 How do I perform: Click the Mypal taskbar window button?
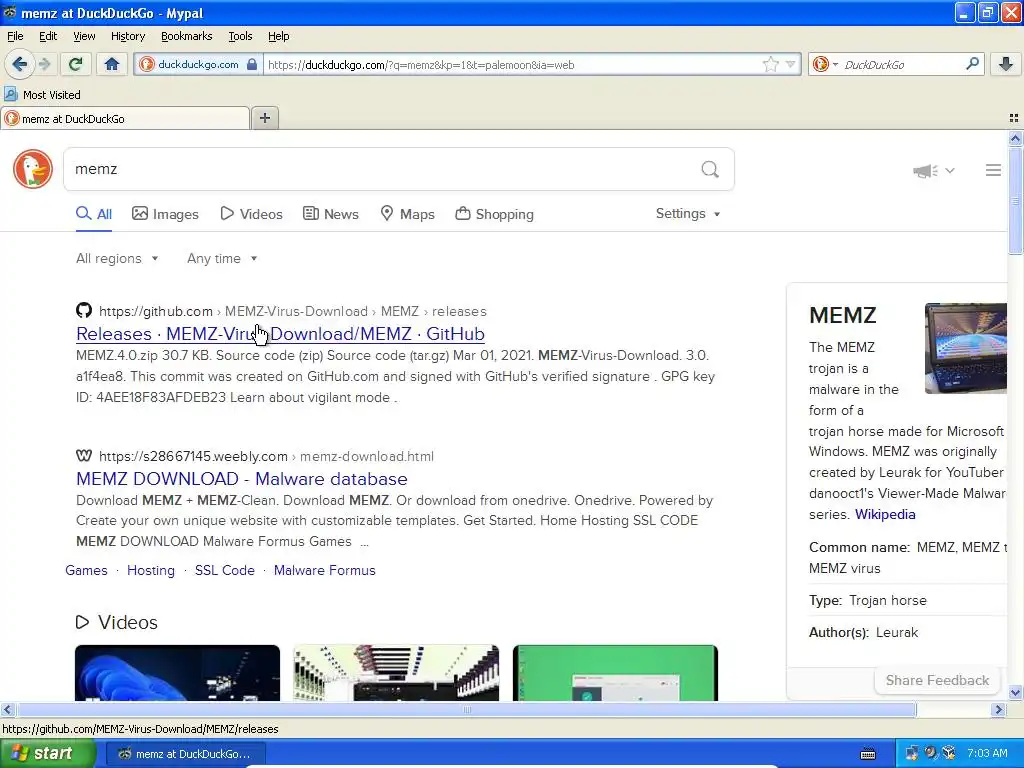(x=186, y=754)
